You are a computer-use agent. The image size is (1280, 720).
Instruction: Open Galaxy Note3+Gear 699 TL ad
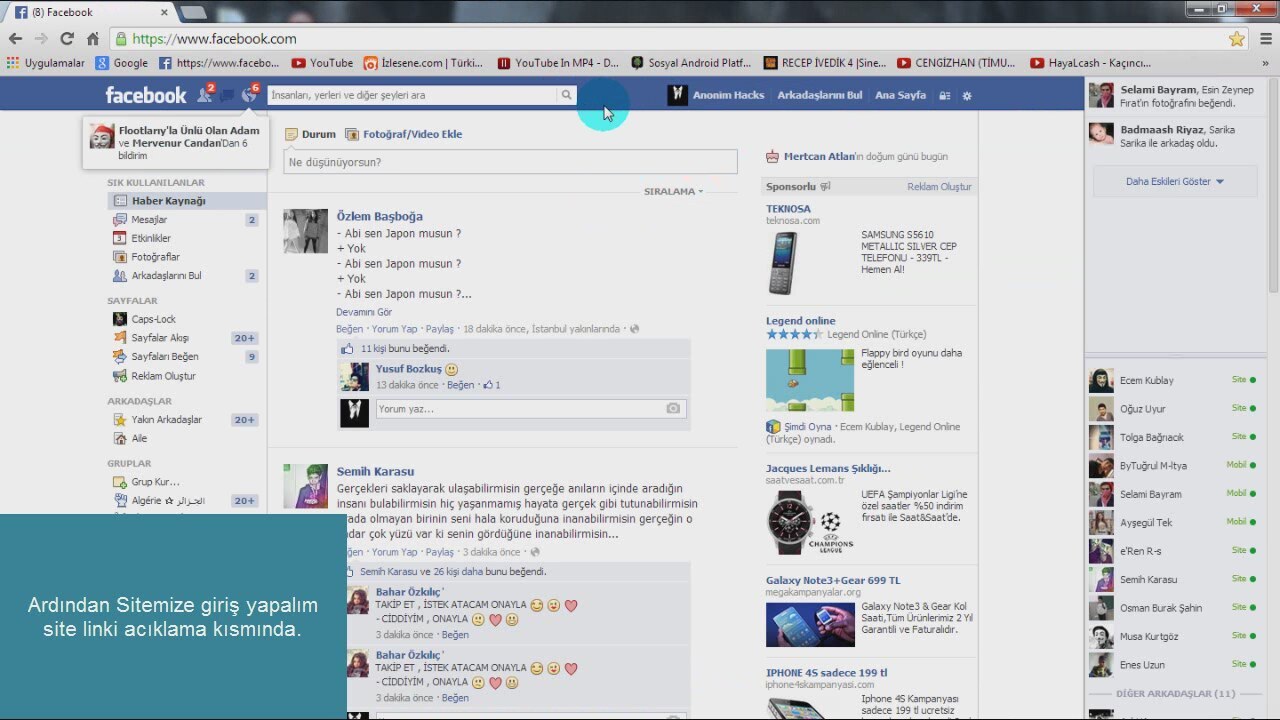tap(833, 580)
